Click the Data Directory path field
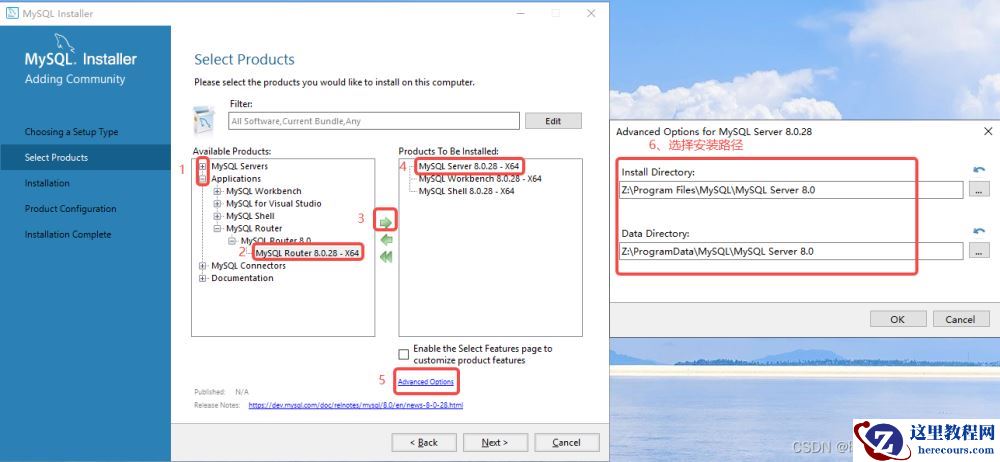This screenshot has width=1000, height=462. tap(791, 251)
